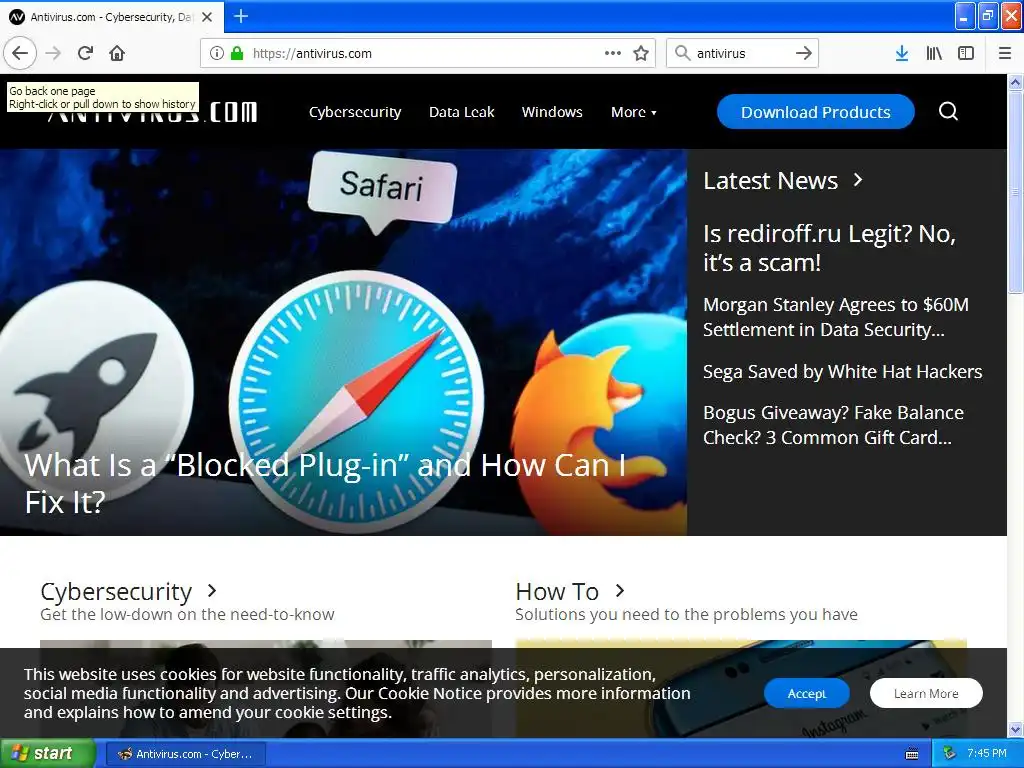The image size is (1024, 768).
Task: Click the scrollbar up arrow
Action: coord(1015,82)
